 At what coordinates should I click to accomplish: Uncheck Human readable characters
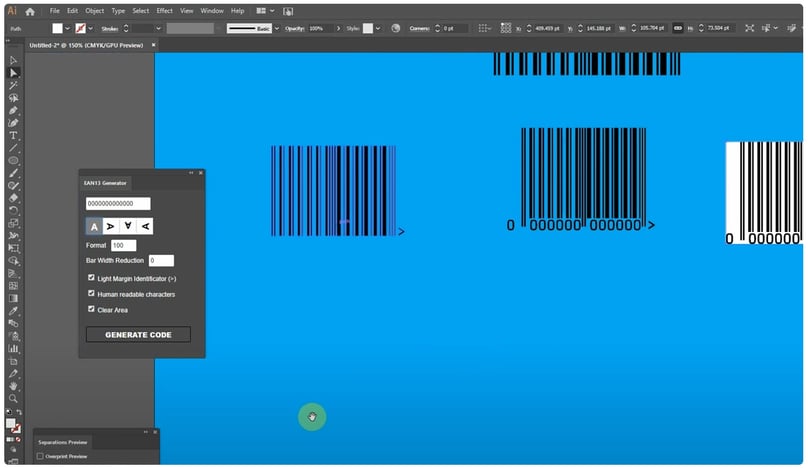pos(91,294)
